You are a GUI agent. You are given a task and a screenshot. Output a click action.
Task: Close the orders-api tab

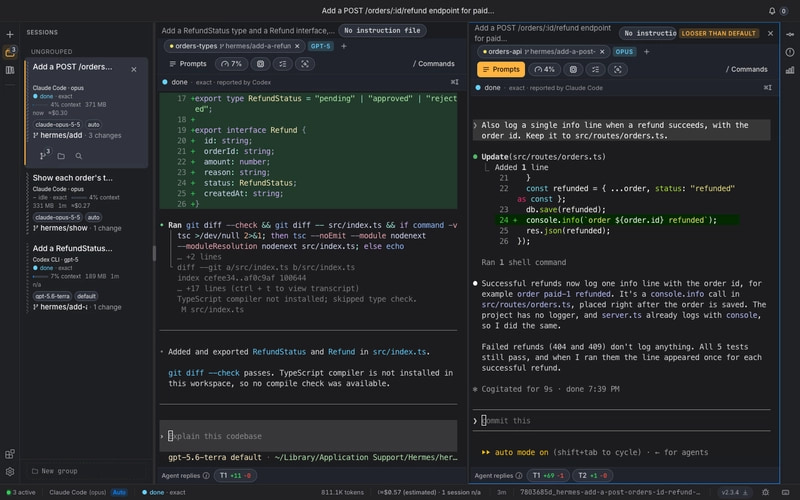[602, 52]
